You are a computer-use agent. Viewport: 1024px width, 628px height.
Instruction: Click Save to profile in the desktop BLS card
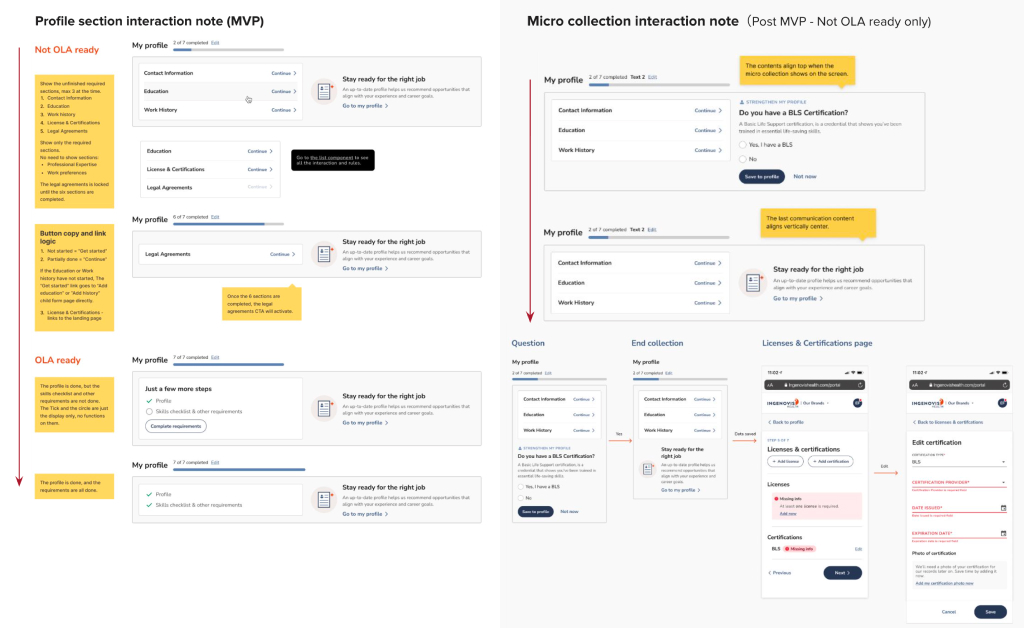point(761,177)
